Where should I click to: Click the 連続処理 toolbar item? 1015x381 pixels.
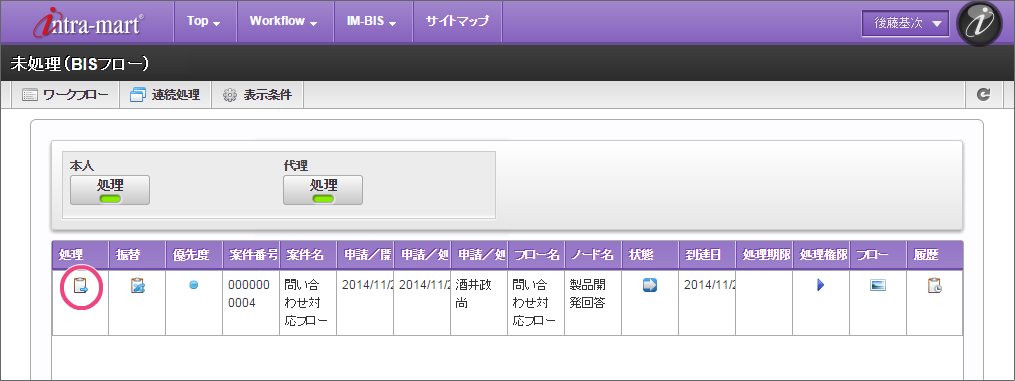pyautogui.click(x=165, y=95)
